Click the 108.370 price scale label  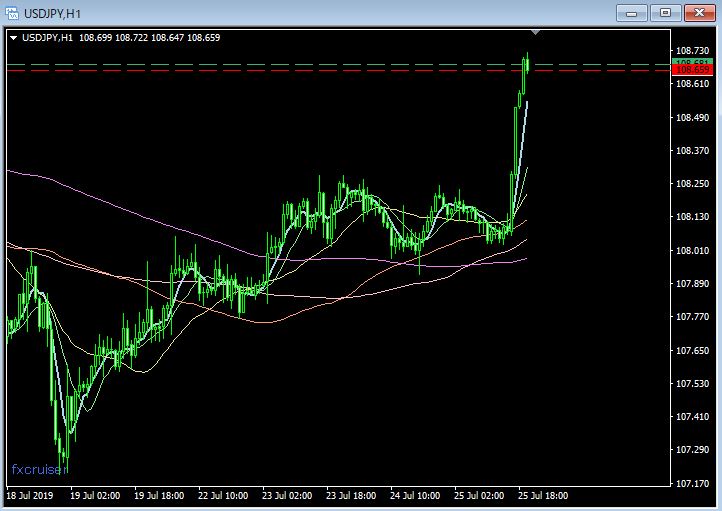click(x=692, y=151)
